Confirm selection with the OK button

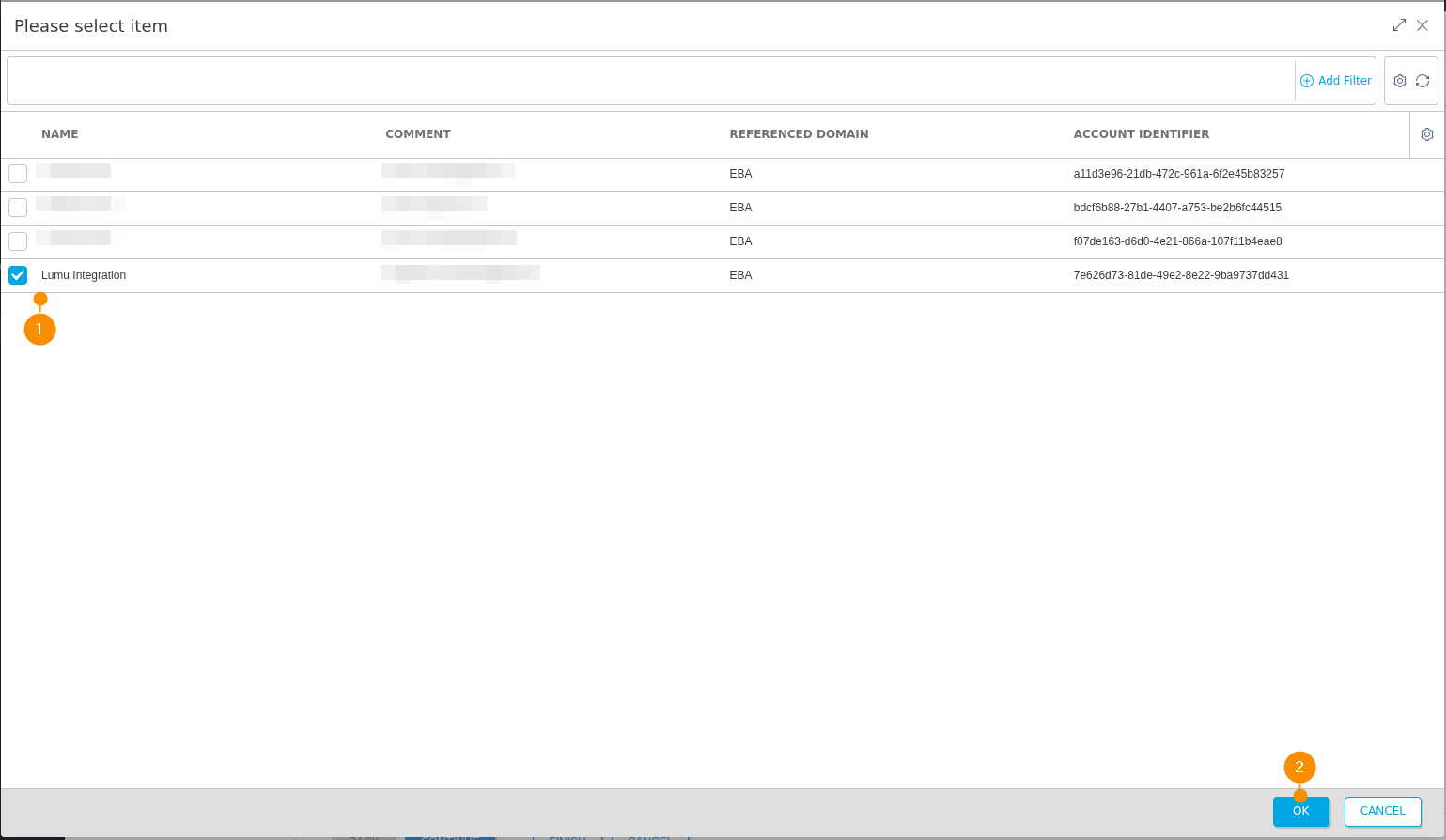[1300, 811]
